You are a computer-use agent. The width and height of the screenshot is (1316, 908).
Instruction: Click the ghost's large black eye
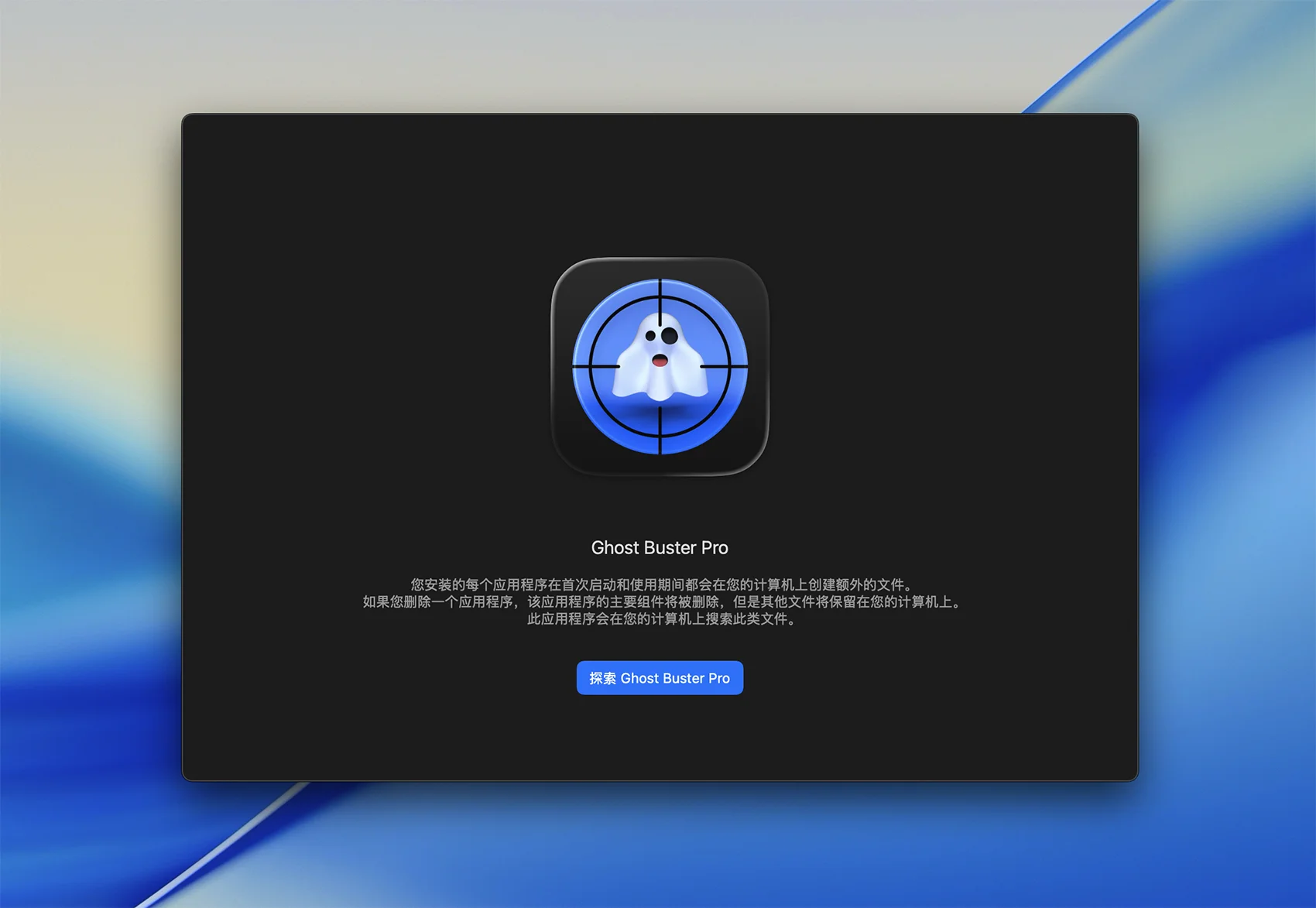click(670, 335)
